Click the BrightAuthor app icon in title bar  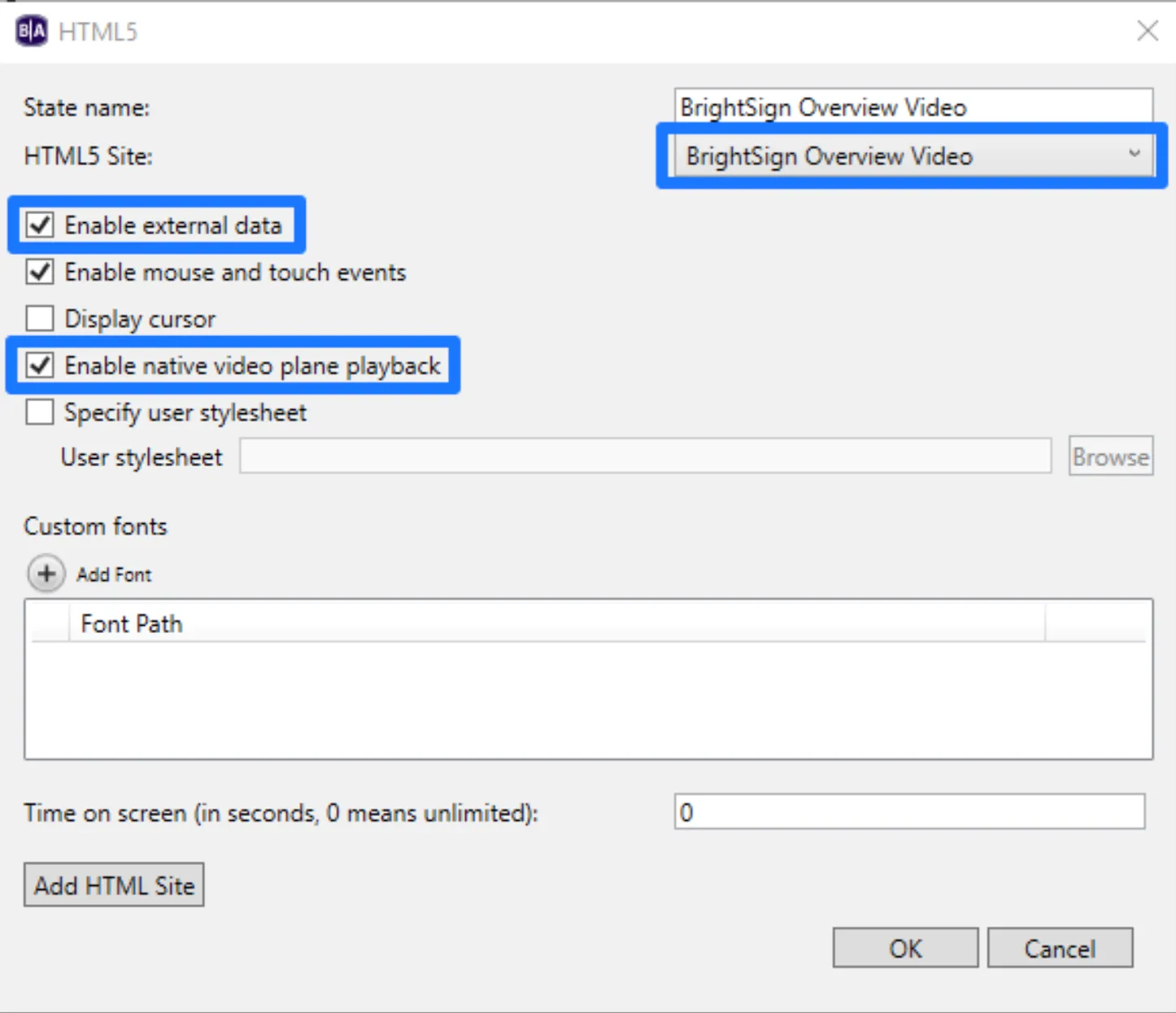click(32, 31)
